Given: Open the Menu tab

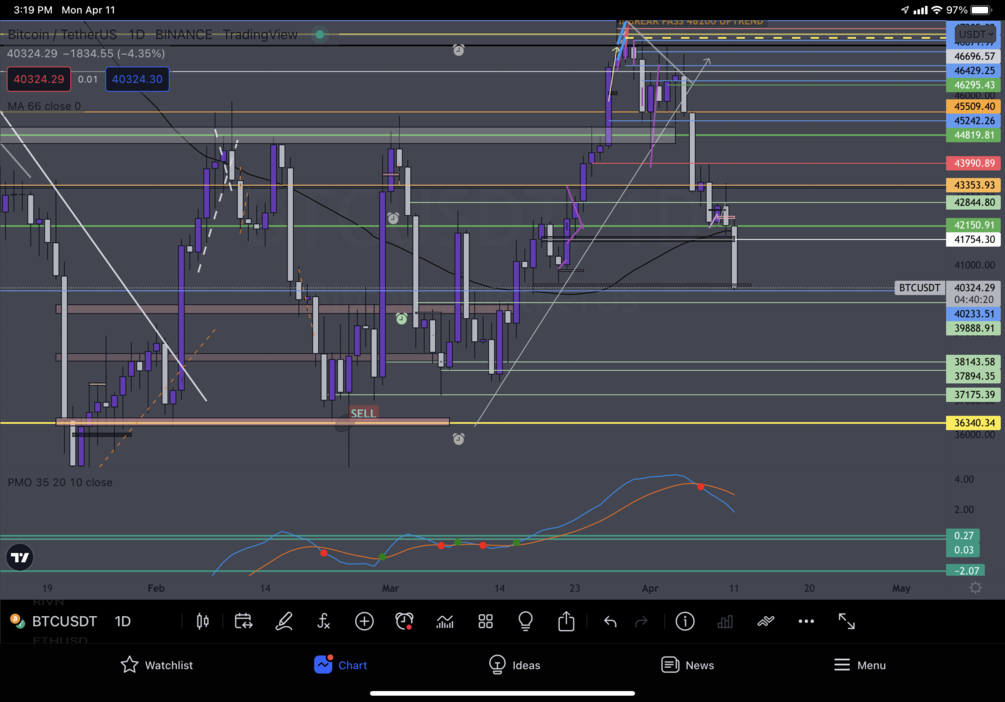Looking at the screenshot, I should tap(860, 665).
